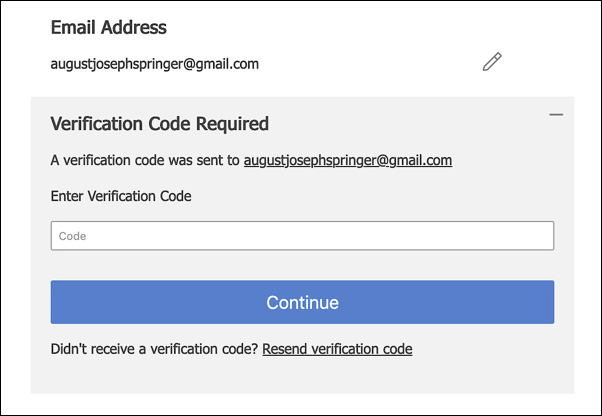This screenshot has width=602, height=416.
Task: Collapse the Verification Code Required panel
Action: (556, 115)
